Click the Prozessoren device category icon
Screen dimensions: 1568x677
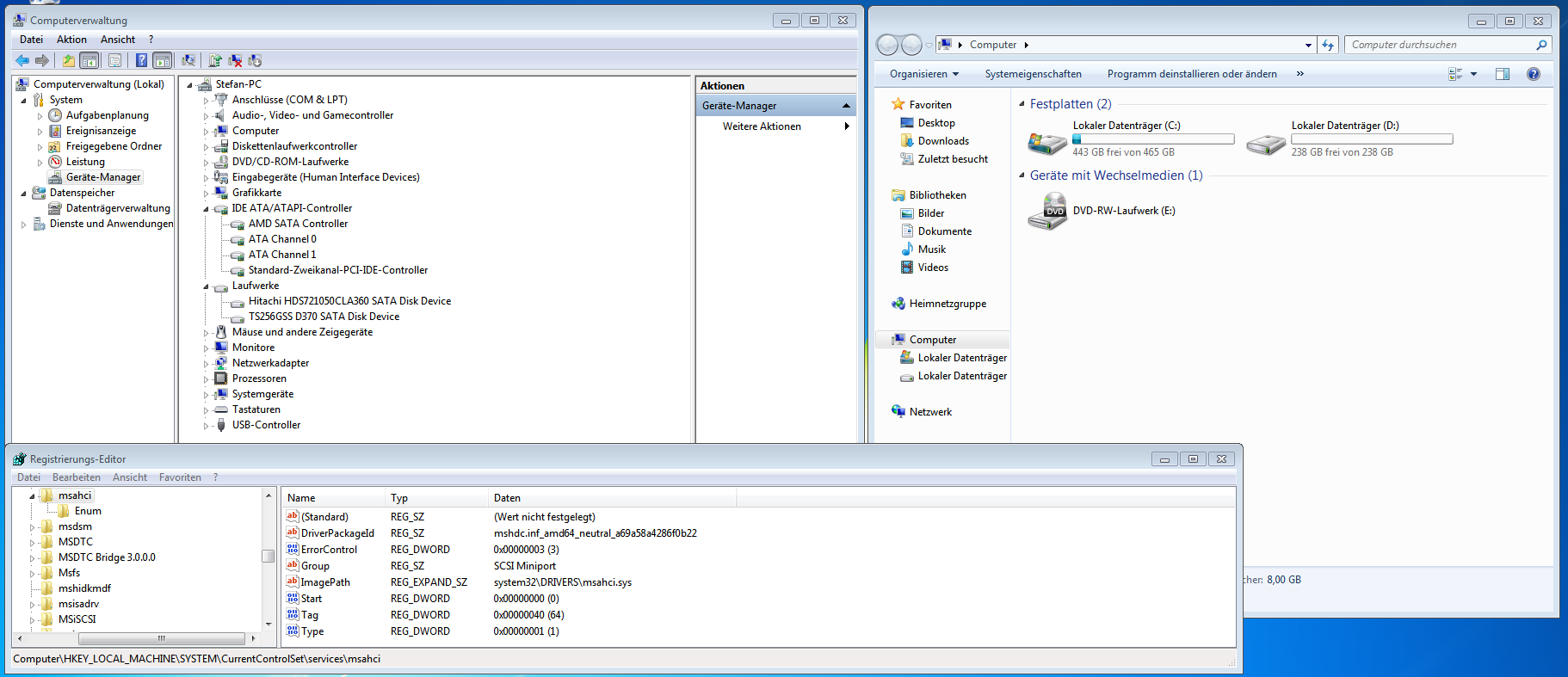[x=221, y=379]
